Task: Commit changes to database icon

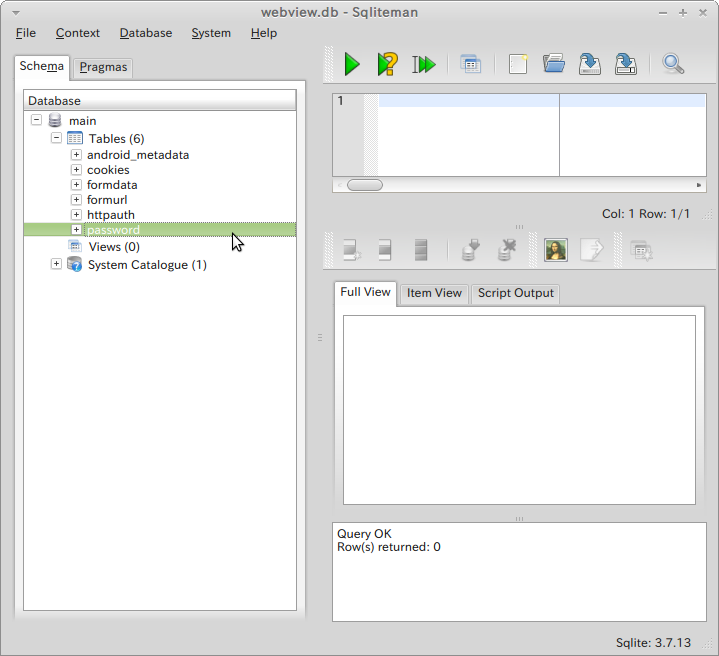Action: (x=470, y=250)
